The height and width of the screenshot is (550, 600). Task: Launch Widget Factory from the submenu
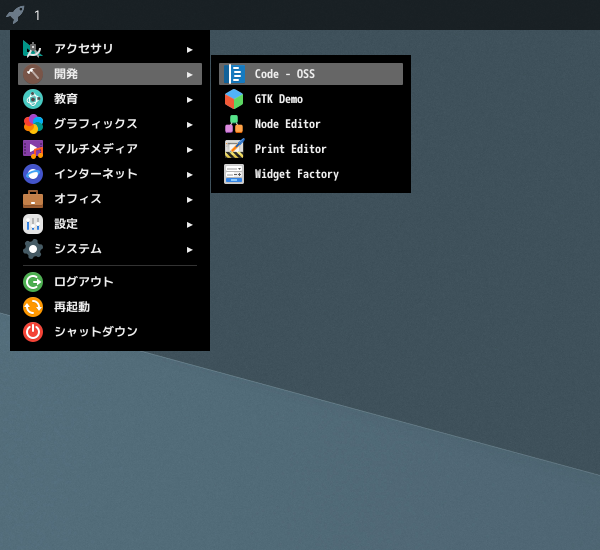click(x=311, y=174)
